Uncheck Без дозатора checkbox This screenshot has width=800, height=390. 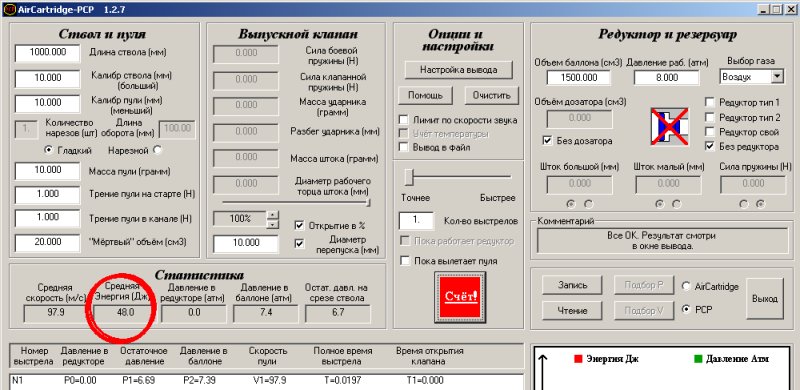[547, 140]
